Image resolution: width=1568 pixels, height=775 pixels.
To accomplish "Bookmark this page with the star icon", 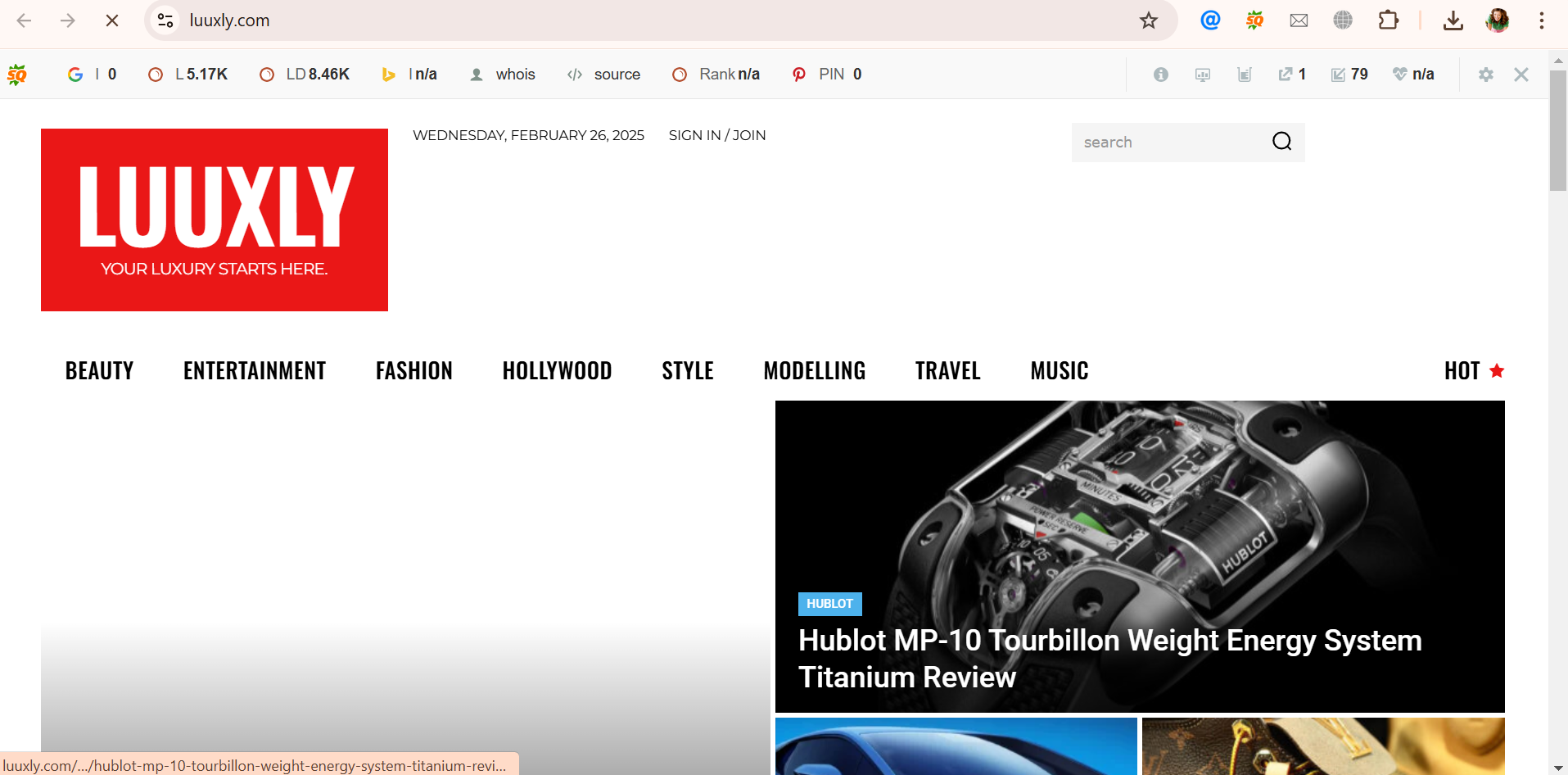I will click(x=1149, y=20).
